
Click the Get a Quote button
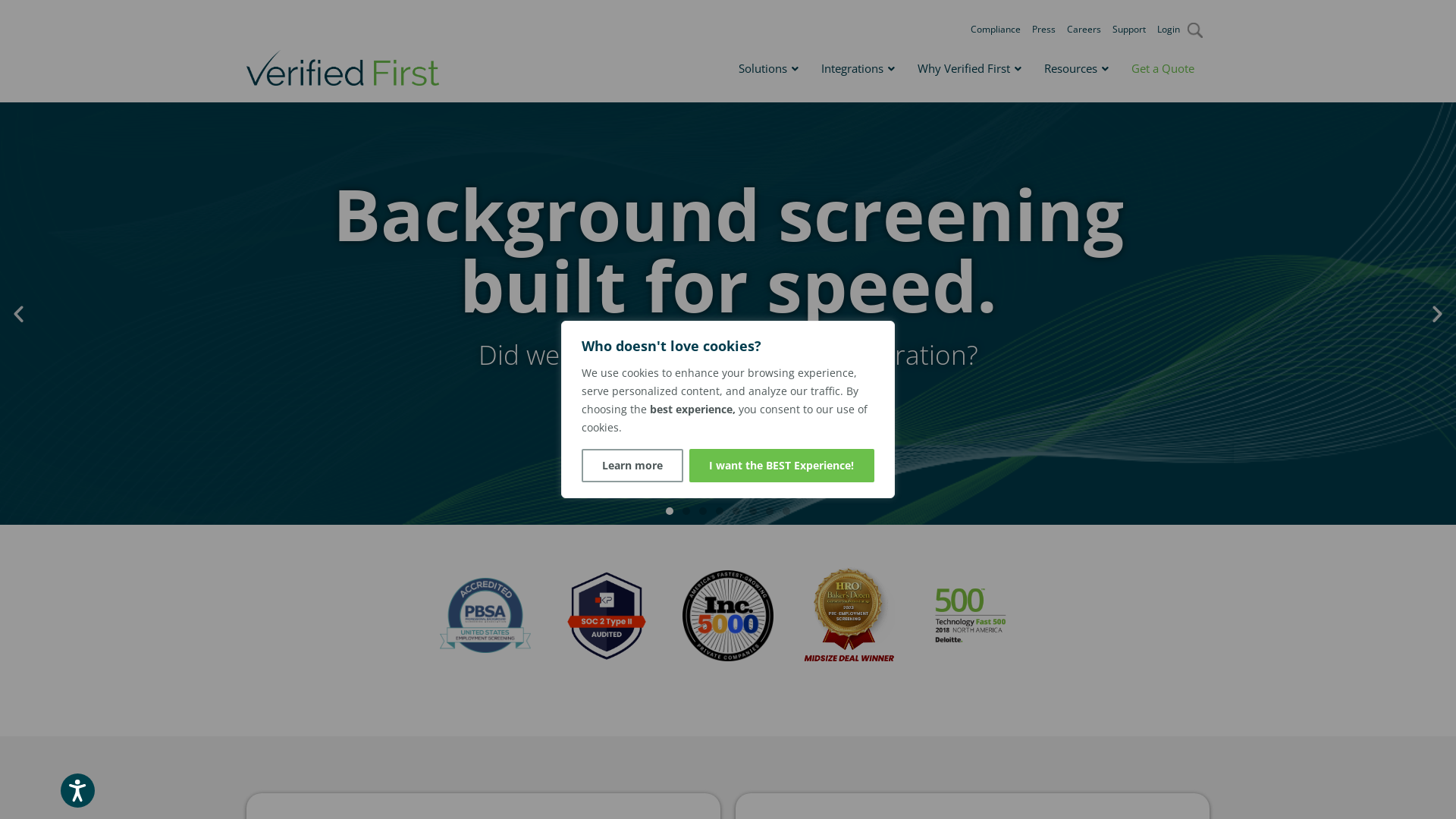1162,68
